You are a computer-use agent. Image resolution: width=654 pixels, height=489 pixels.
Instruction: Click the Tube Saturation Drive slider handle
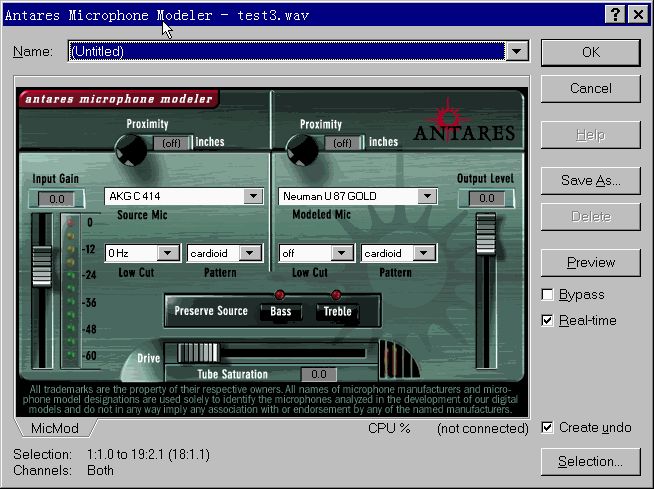pyautogui.click(x=198, y=353)
